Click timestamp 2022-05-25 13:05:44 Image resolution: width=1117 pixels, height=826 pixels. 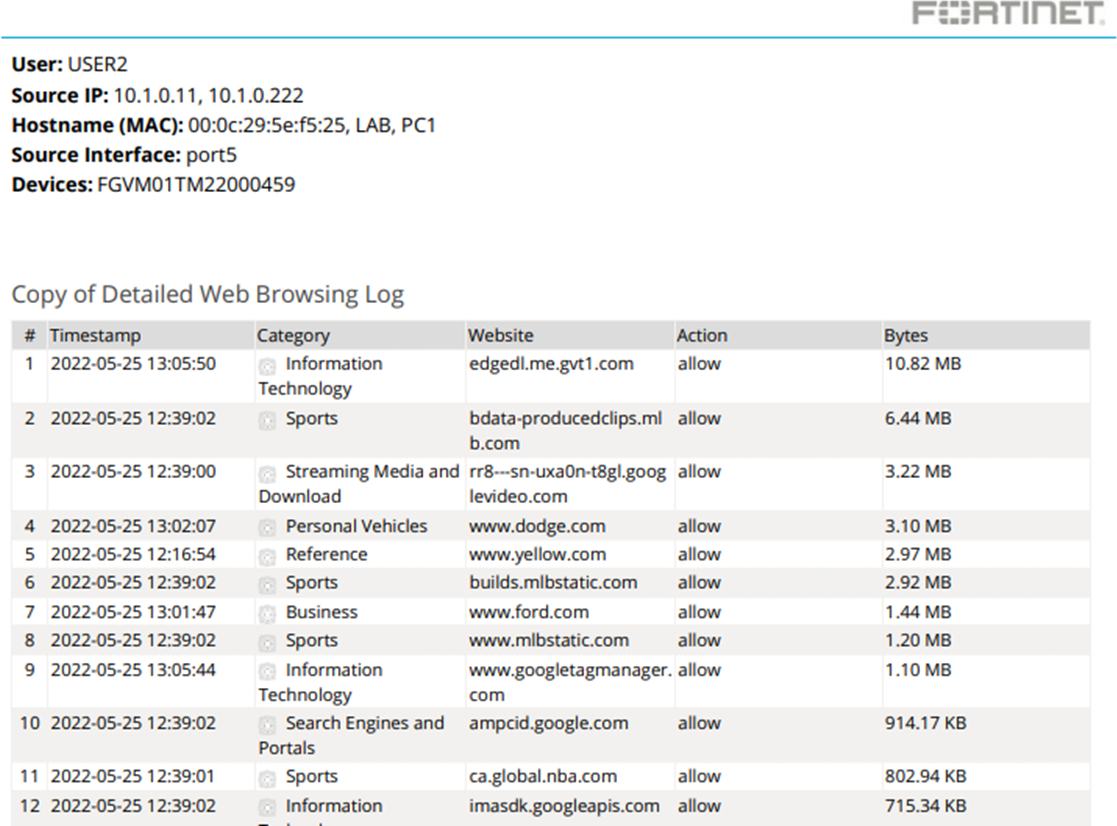click(133, 670)
